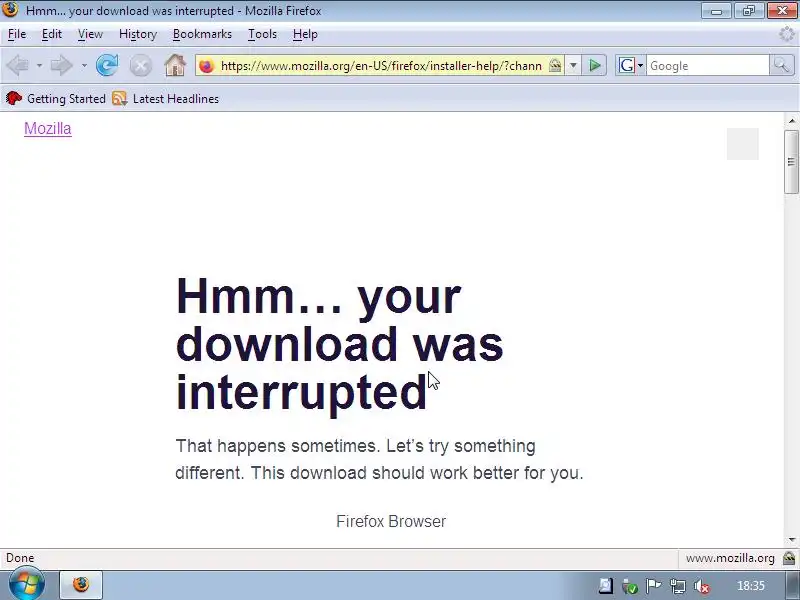This screenshot has width=800, height=600.
Task: Expand the address bar history dropdown
Action: click(573, 65)
